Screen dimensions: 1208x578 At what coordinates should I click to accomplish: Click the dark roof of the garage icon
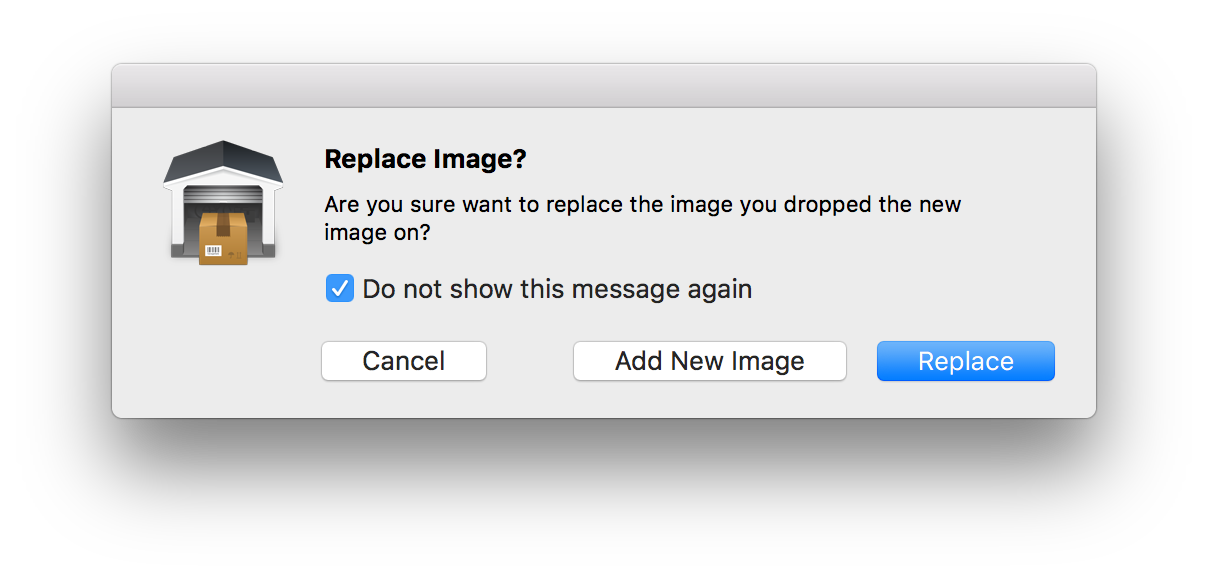[223, 160]
